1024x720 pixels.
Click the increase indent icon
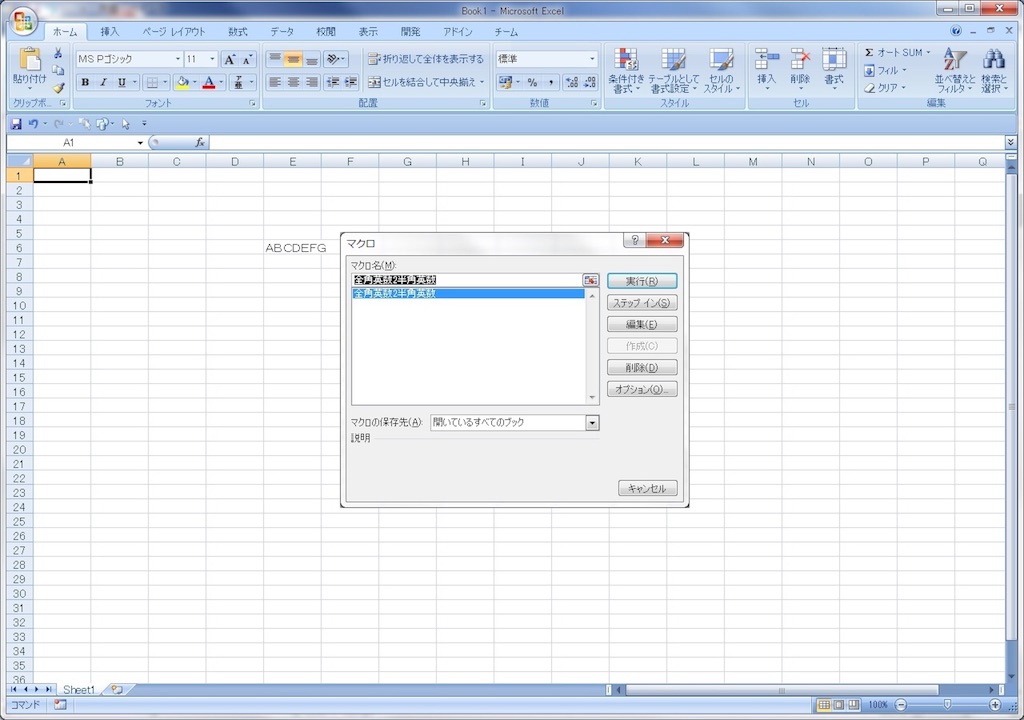pyautogui.click(x=351, y=82)
